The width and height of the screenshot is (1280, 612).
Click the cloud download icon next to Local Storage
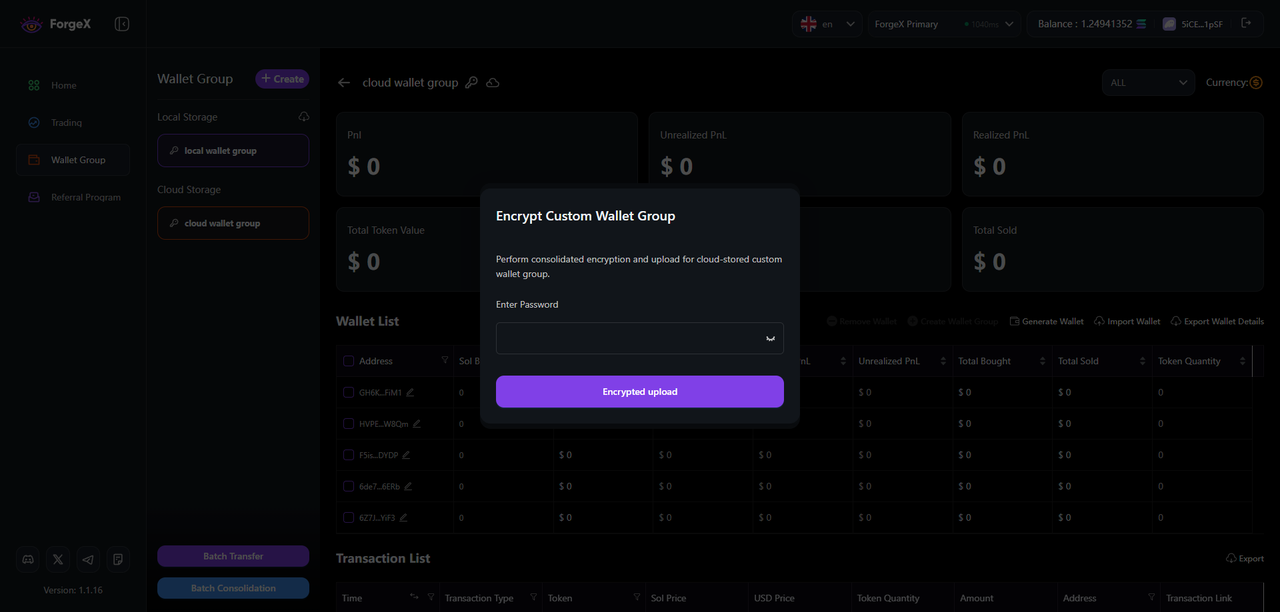(x=304, y=117)
